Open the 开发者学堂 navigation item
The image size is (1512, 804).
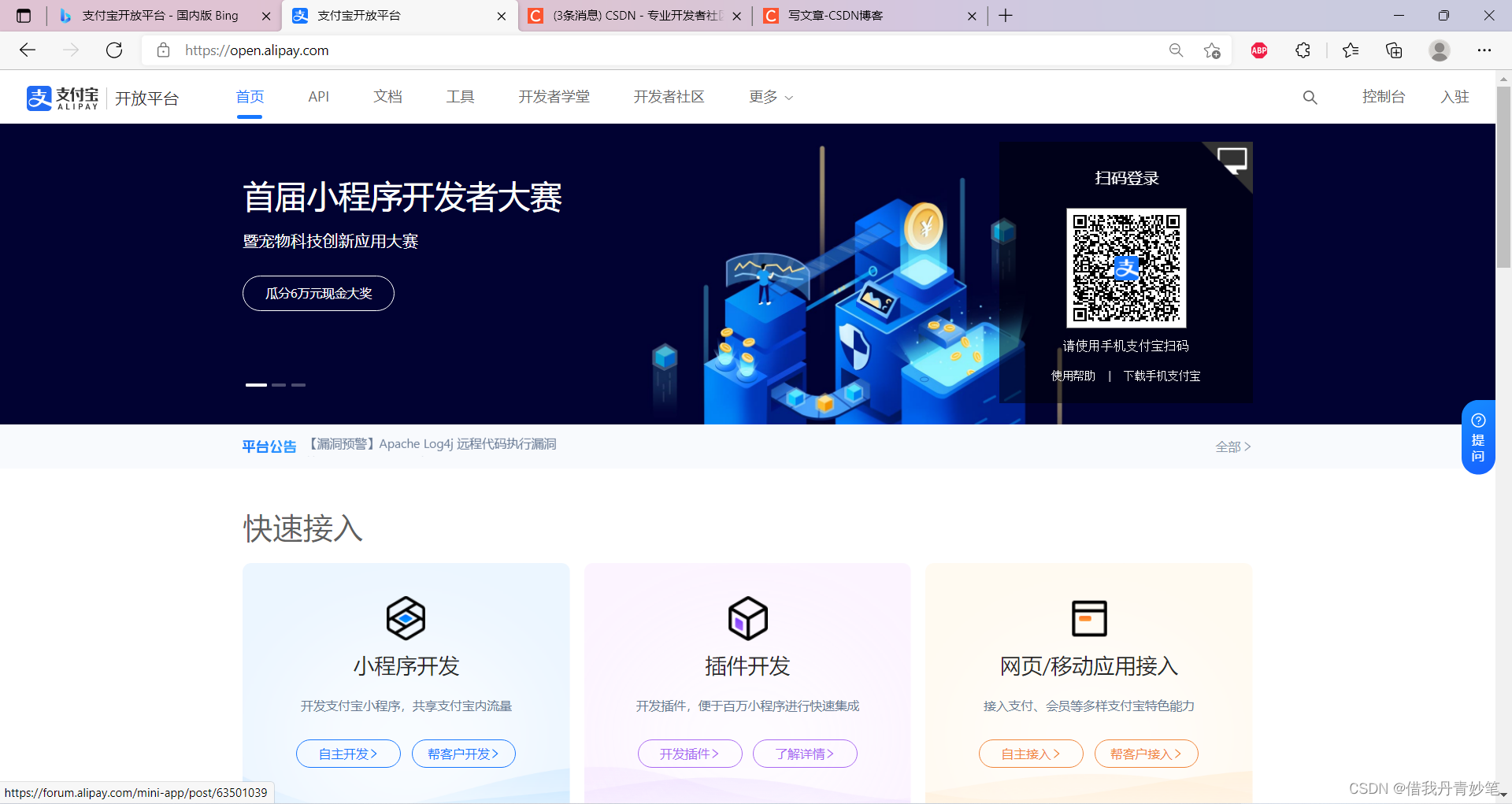click(x=554, y=97)
